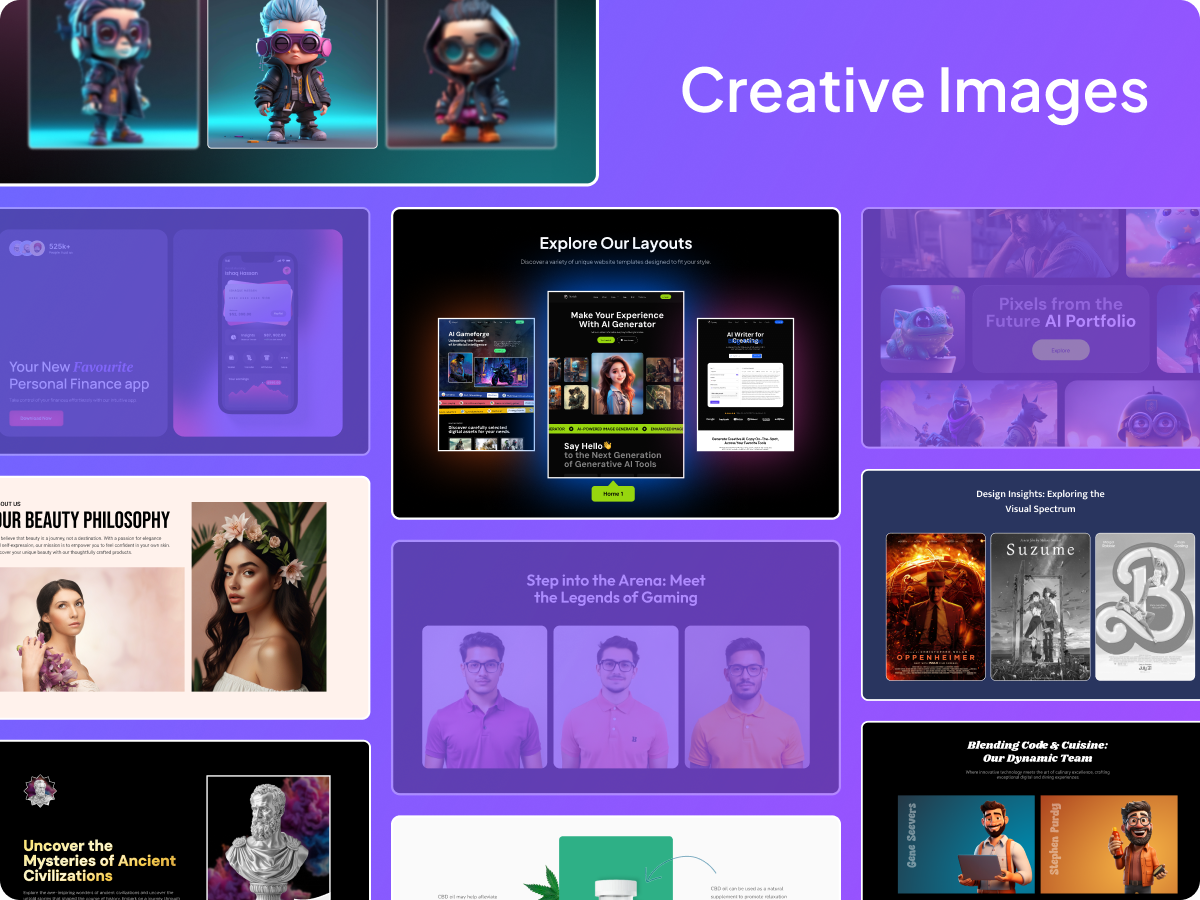
Task: Select the Make Your Experience AI Generator layout
Action: tap(616, 384)
